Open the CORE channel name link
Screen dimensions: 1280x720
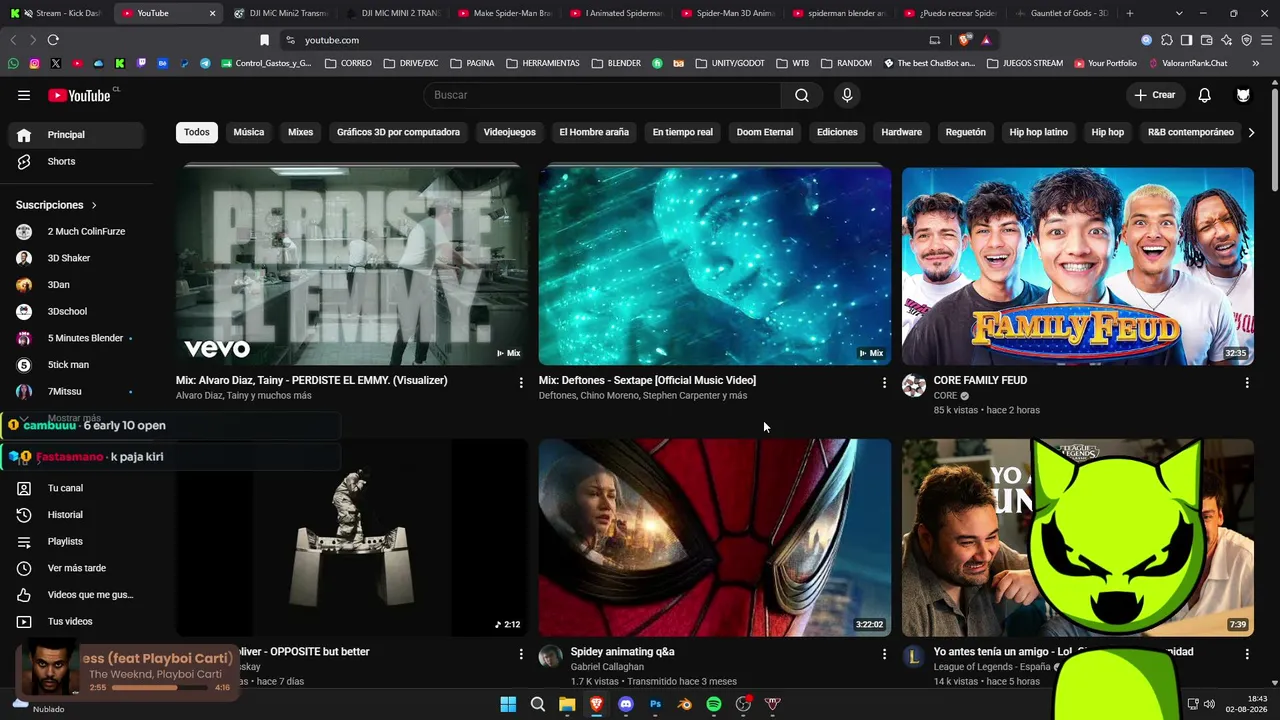point(945,396)
